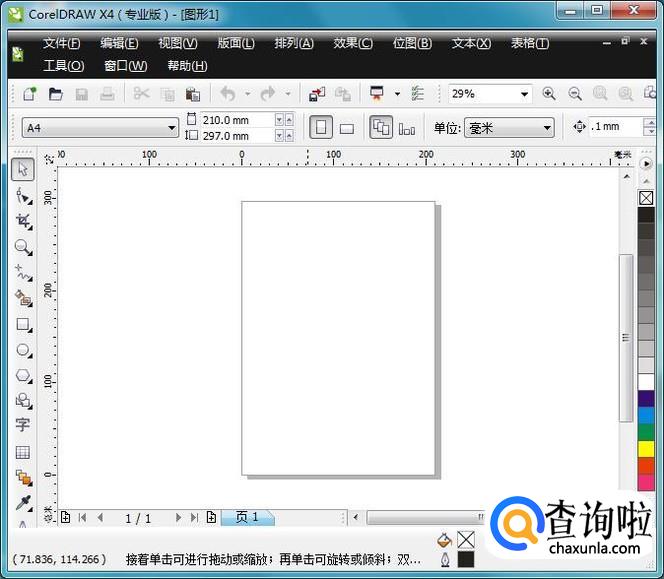Click the Zoom In magnifier icon

coord(549,94)
